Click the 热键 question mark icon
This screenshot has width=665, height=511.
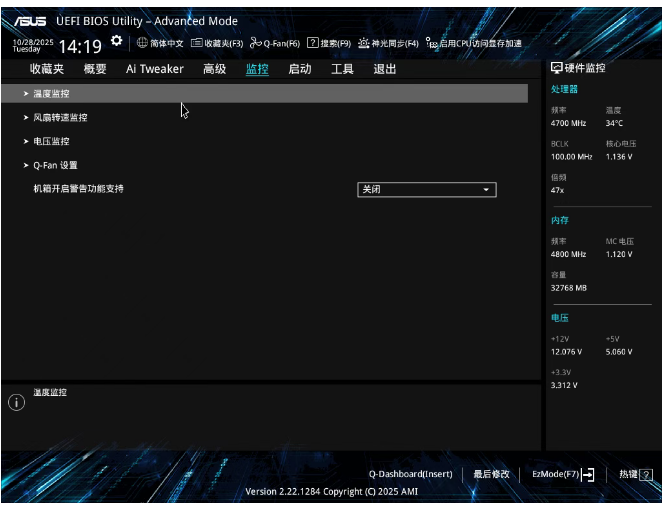tap(646, 474)
